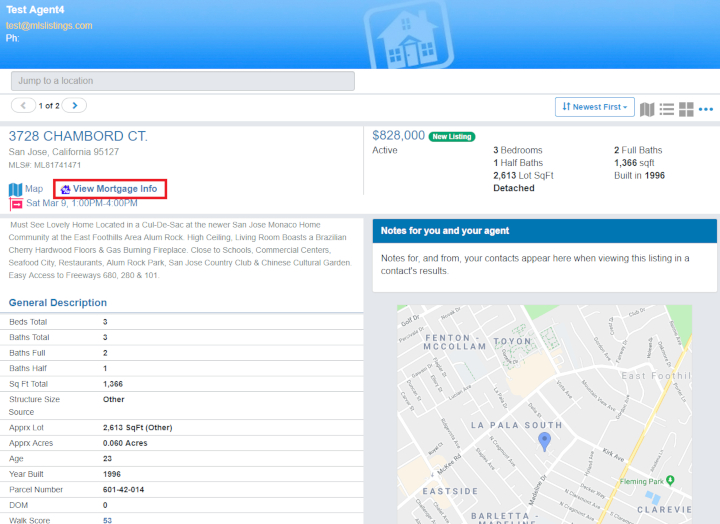This screenshot has height=524, width=720.
Task: Click agent email test@mlslistings.com
Action: click(x=49, y=25)
